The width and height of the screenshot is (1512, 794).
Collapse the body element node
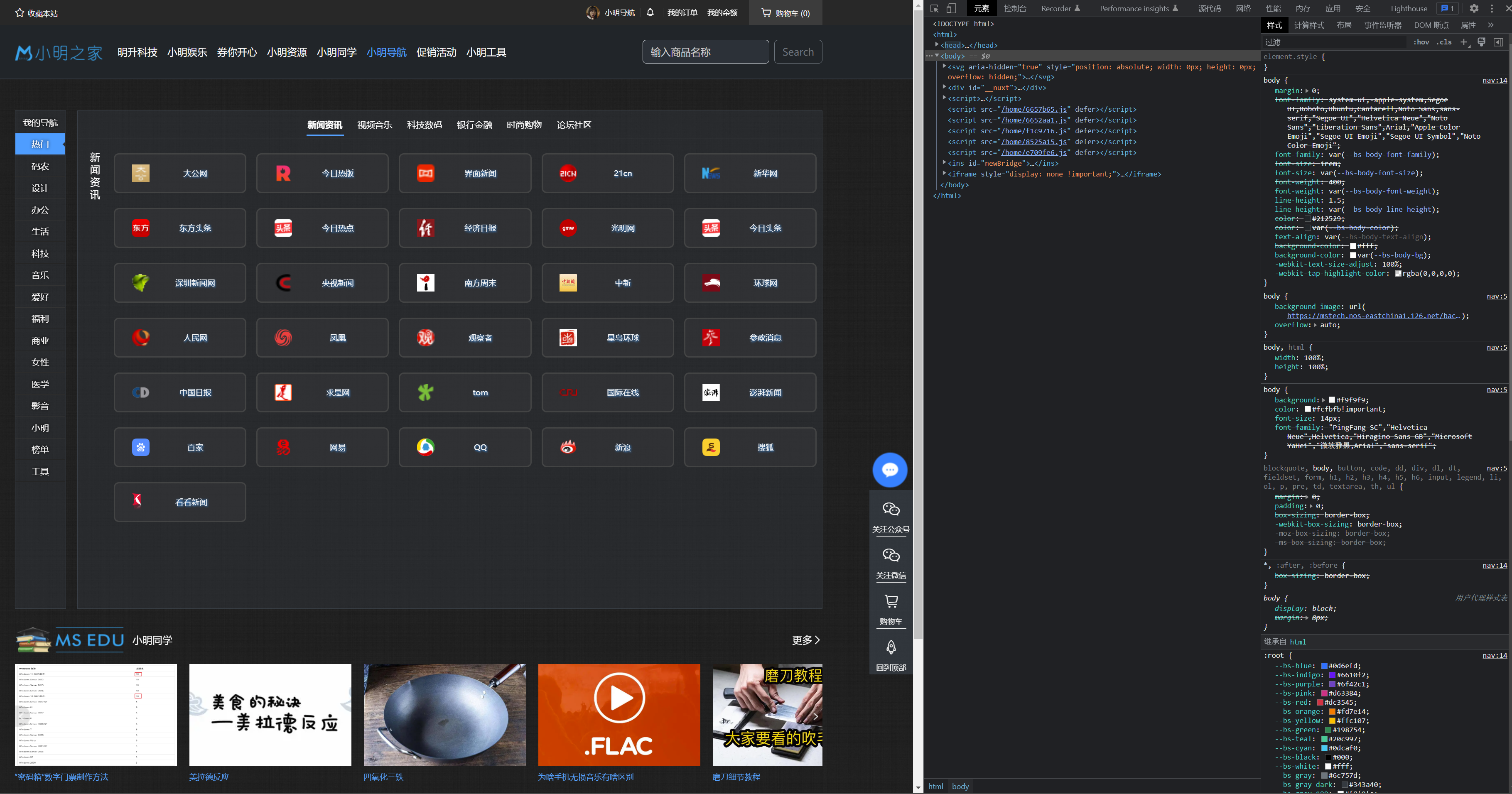[937, 56]
